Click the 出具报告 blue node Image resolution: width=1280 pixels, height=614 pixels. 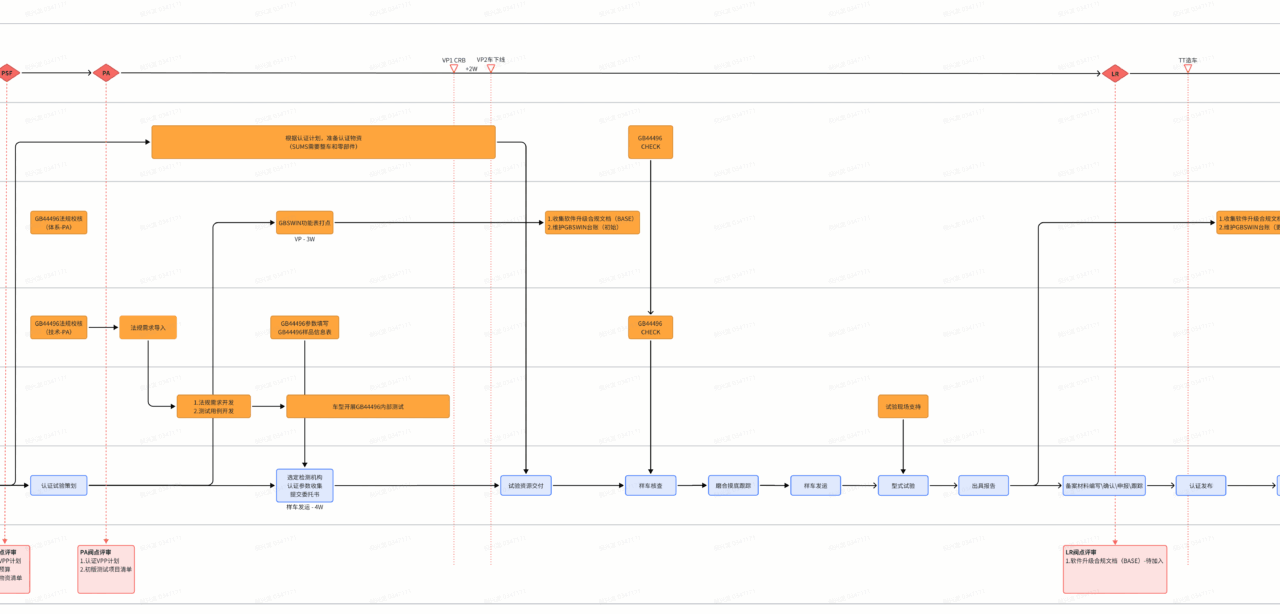[983, 485]
